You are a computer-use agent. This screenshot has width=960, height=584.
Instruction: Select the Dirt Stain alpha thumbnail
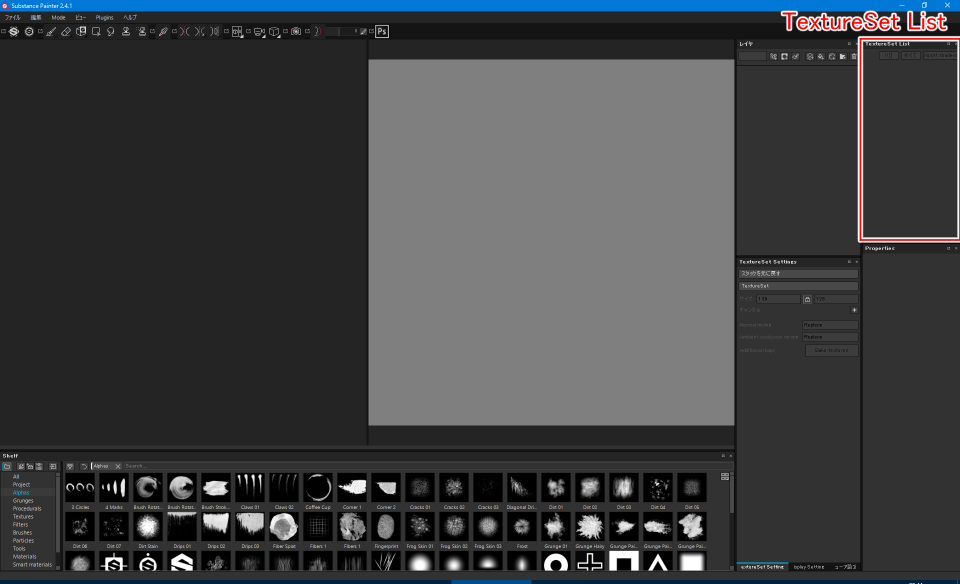pyautogui.click(x=148, y=527)
